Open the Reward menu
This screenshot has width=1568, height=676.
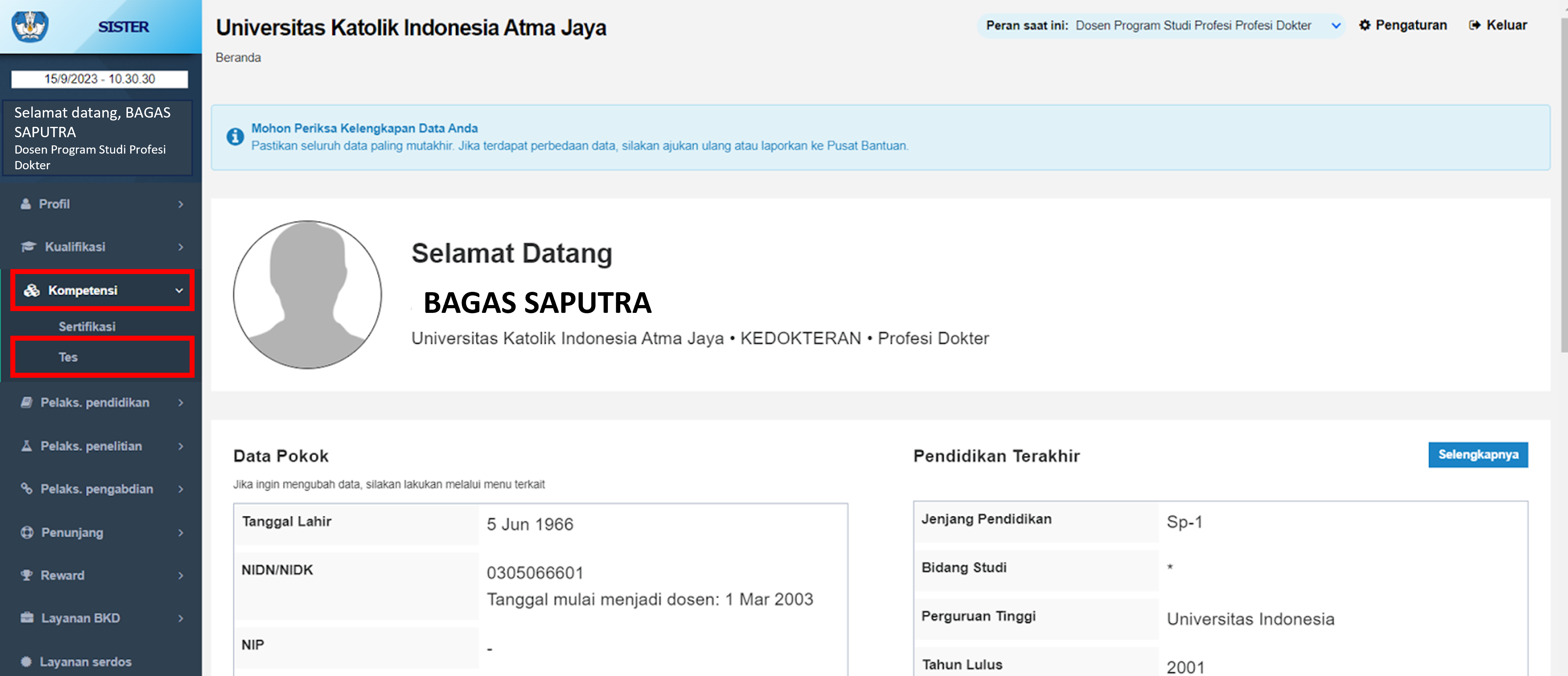point(101,575)
